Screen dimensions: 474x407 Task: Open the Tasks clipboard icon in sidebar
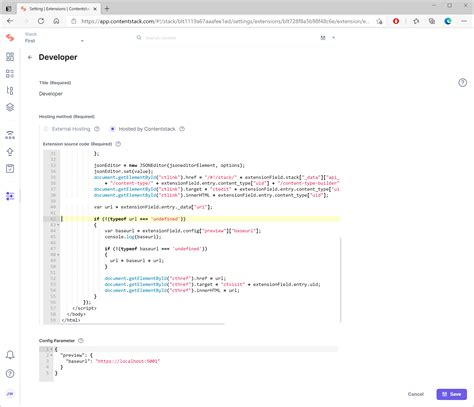click(10, 169)
